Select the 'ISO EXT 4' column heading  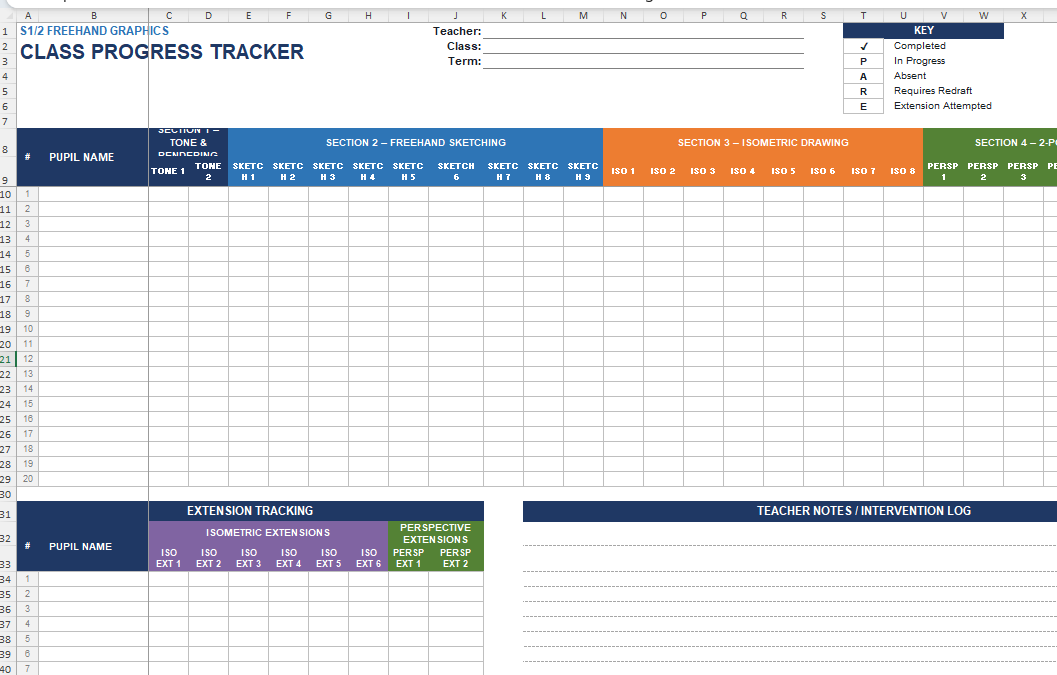click(x=289, y=558)
